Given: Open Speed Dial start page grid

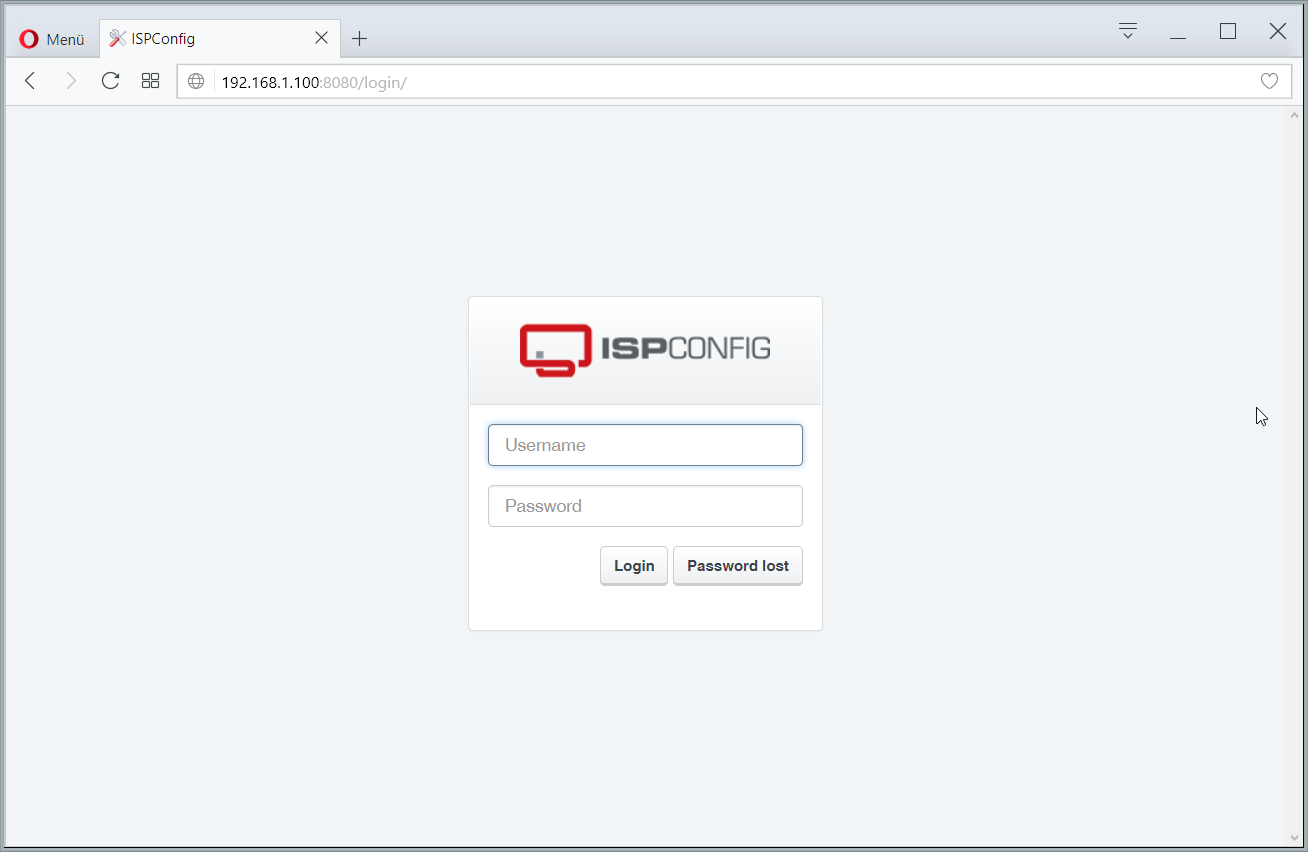Looking at the screenshot, I should coord(150,81).
